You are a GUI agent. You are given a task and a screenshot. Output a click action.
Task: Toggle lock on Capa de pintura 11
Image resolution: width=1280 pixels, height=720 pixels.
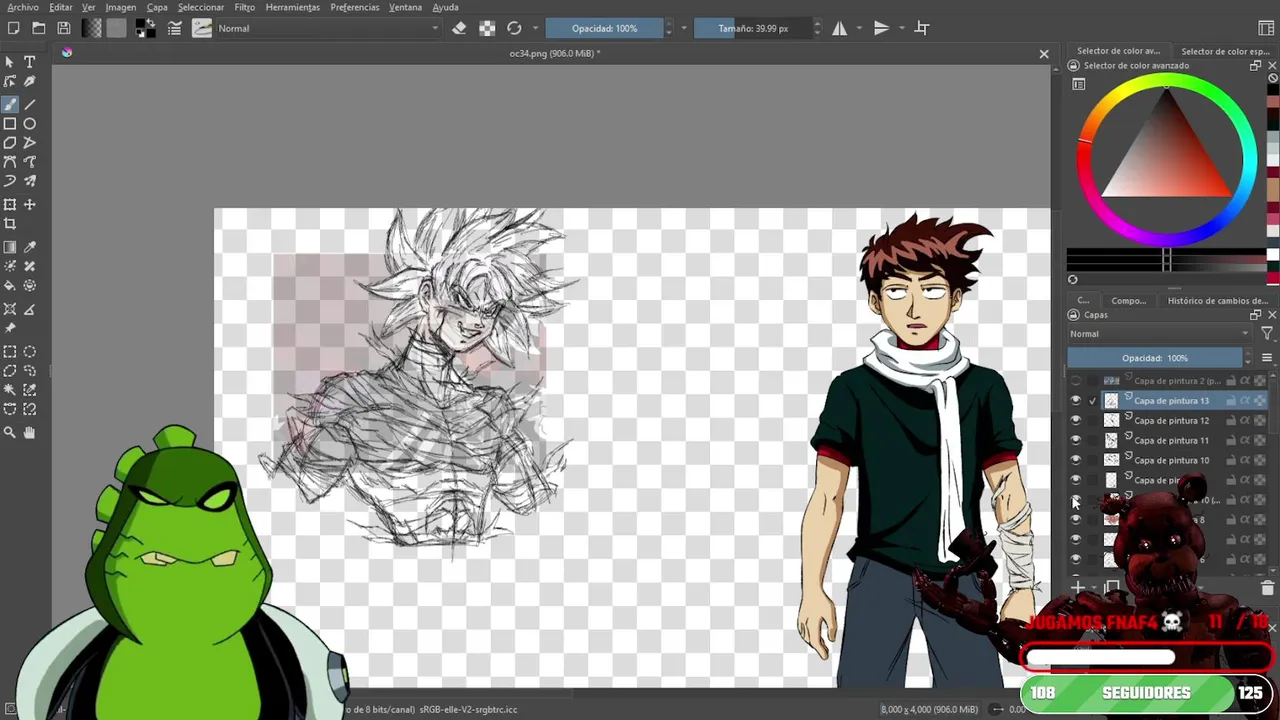coord(1231,440)
